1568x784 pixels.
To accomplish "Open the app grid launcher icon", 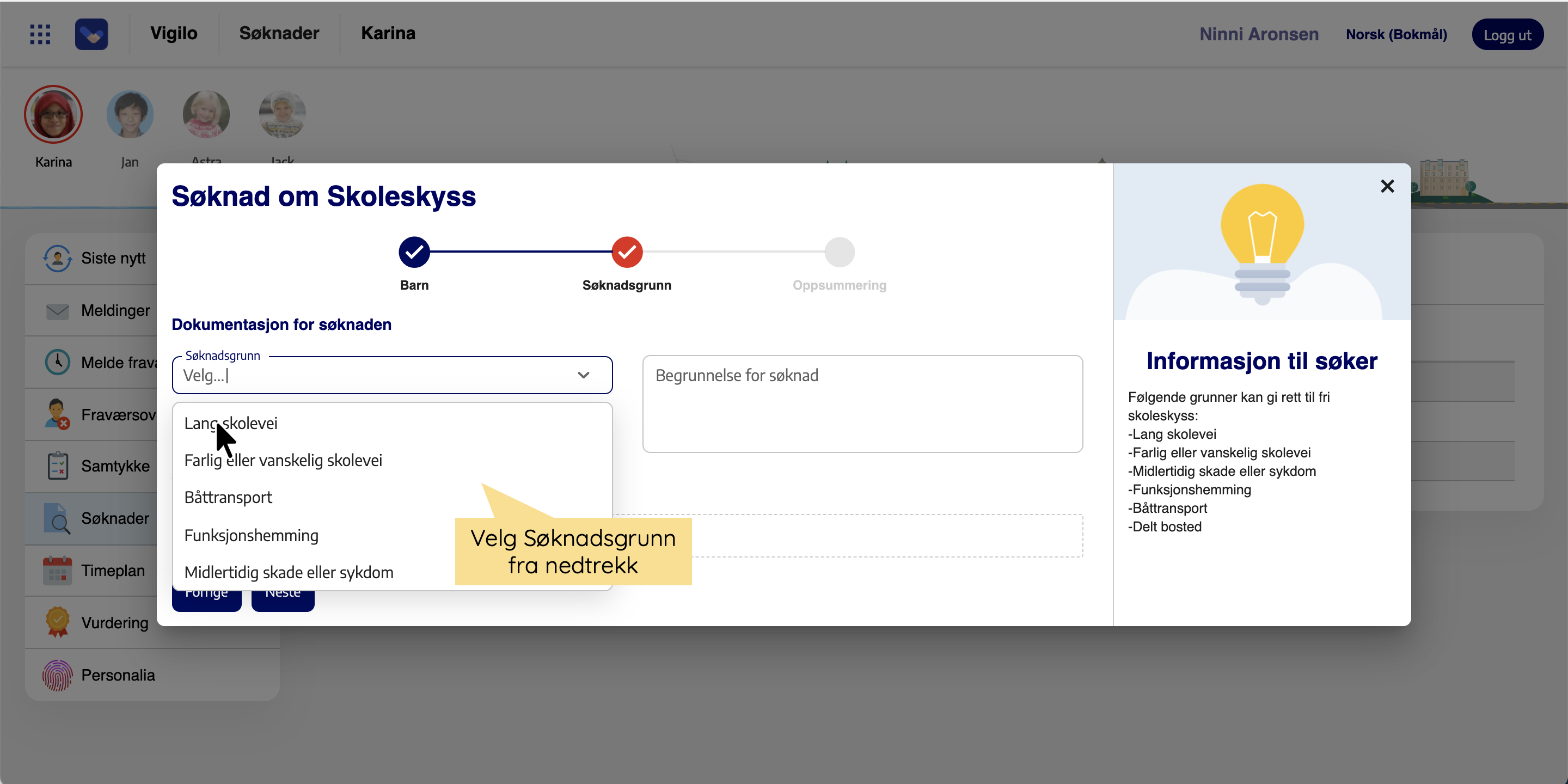I will (40, 34).
